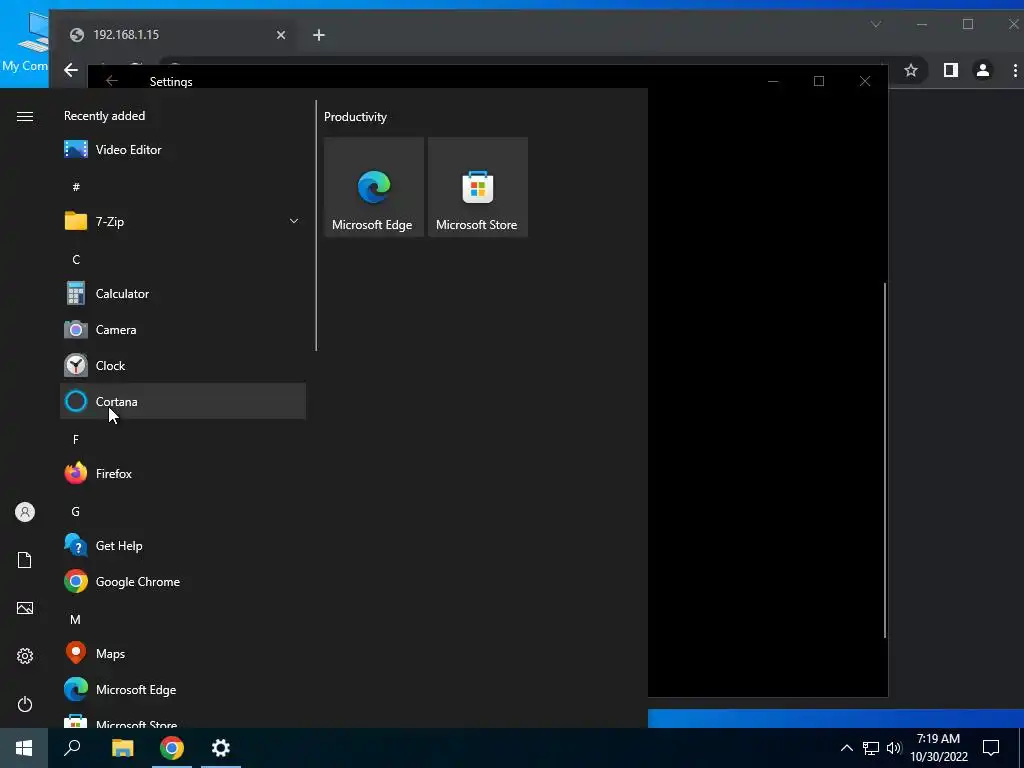Open the tab search dropdown chevron
Viewport: 1024px width, 768px height.
(x=876, y=25)
